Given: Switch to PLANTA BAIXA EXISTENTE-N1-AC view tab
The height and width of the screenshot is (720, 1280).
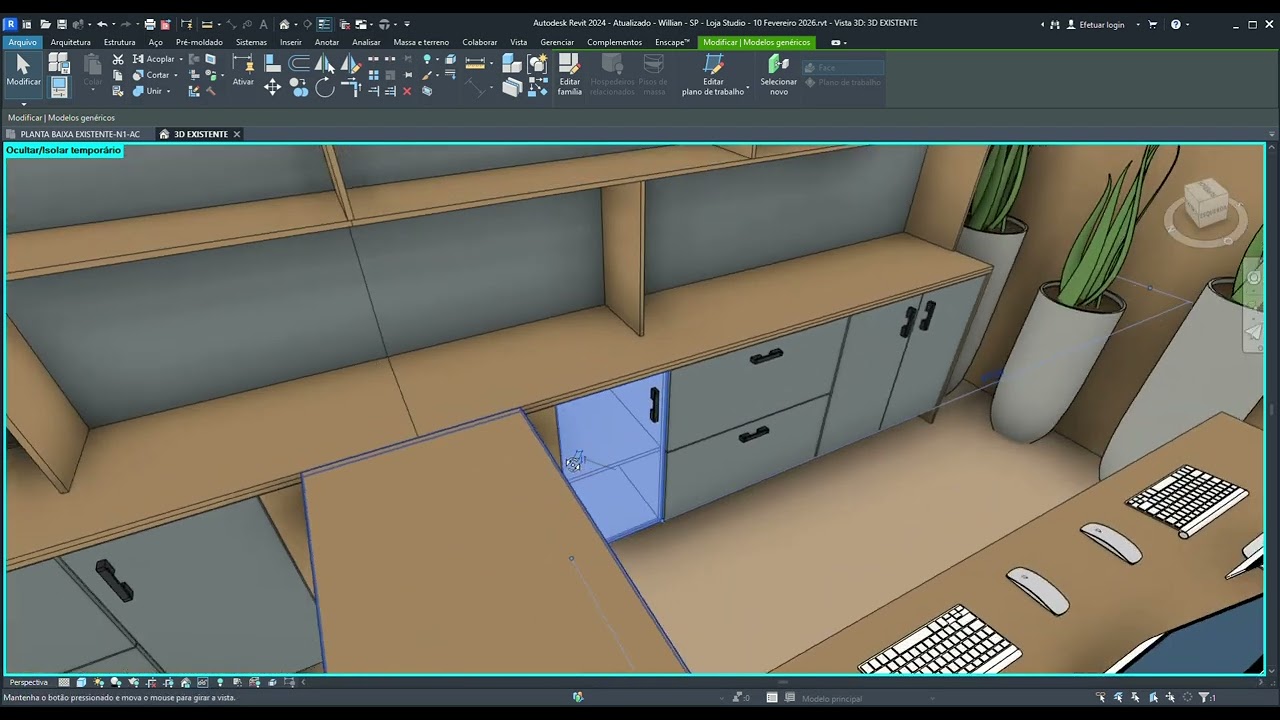Looking at the screenshot, I should pos(80,134).
